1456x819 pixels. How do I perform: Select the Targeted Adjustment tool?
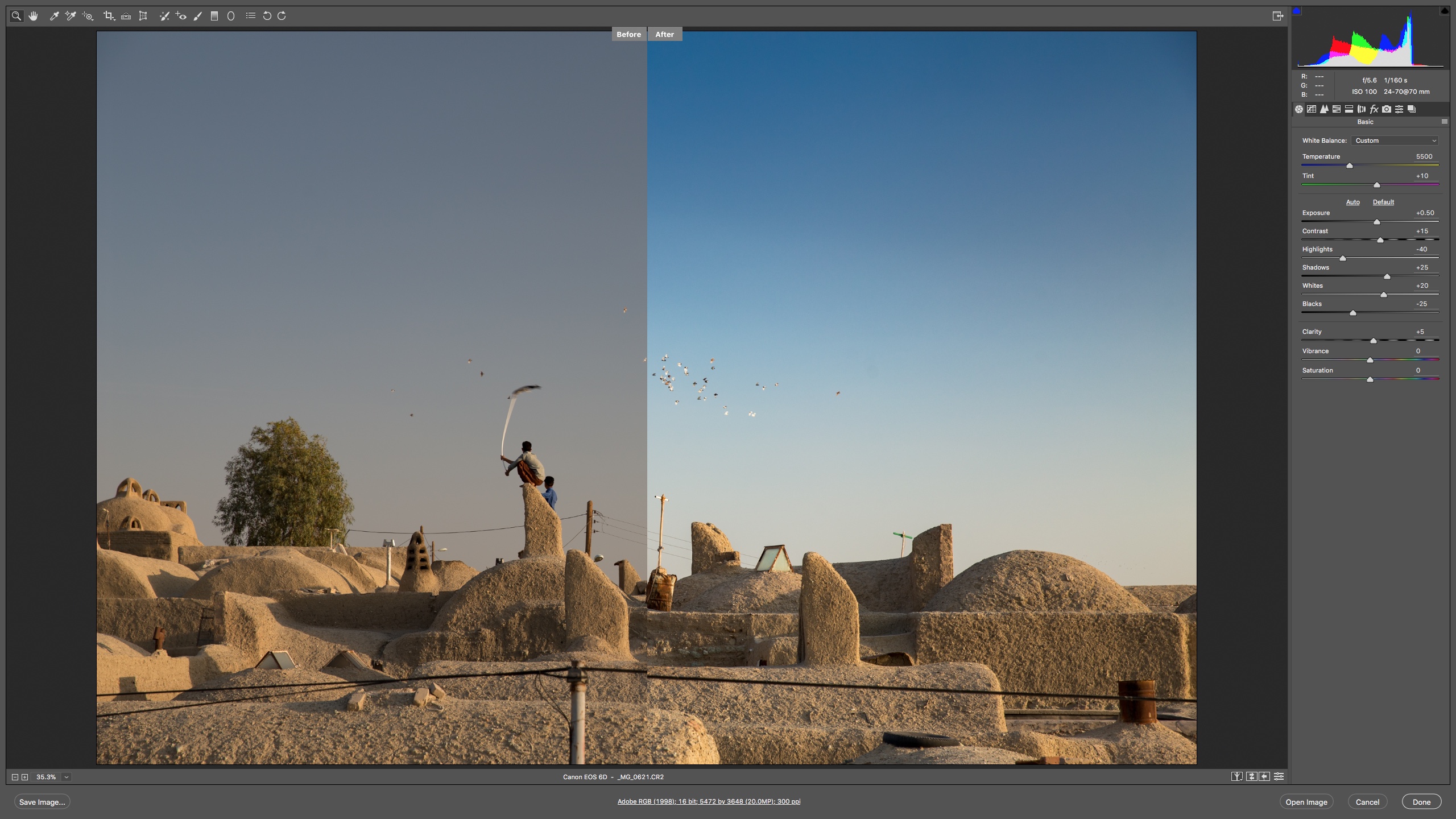[88, 16]
